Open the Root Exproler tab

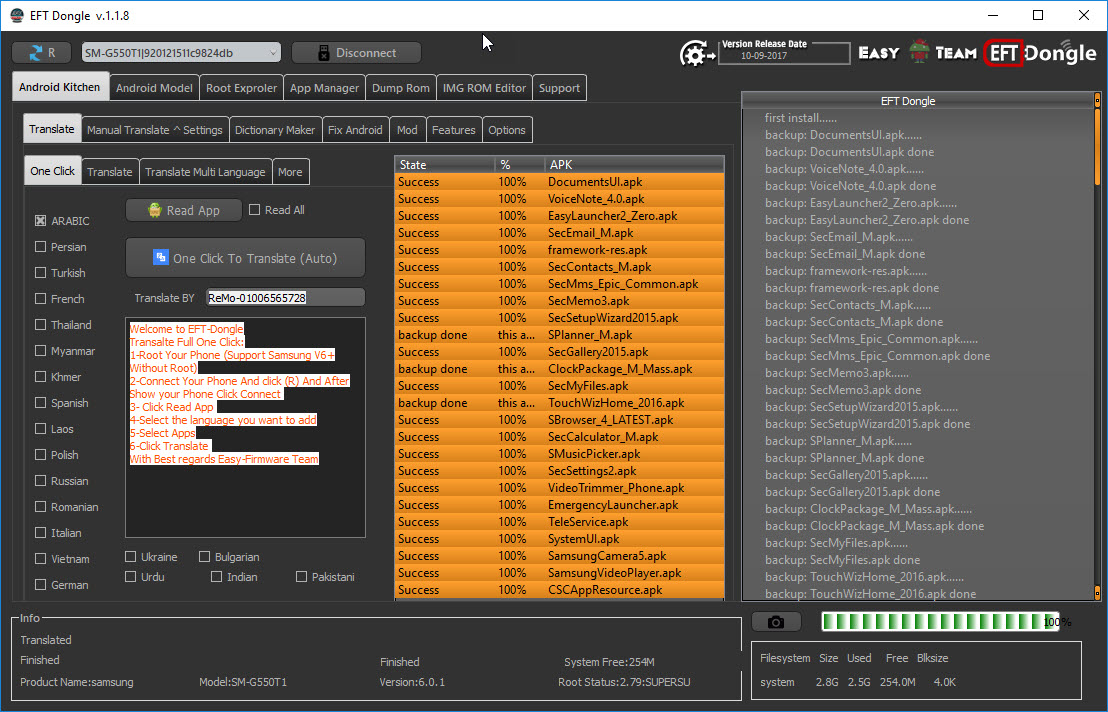pyautogui.click(x=241, y=88)
